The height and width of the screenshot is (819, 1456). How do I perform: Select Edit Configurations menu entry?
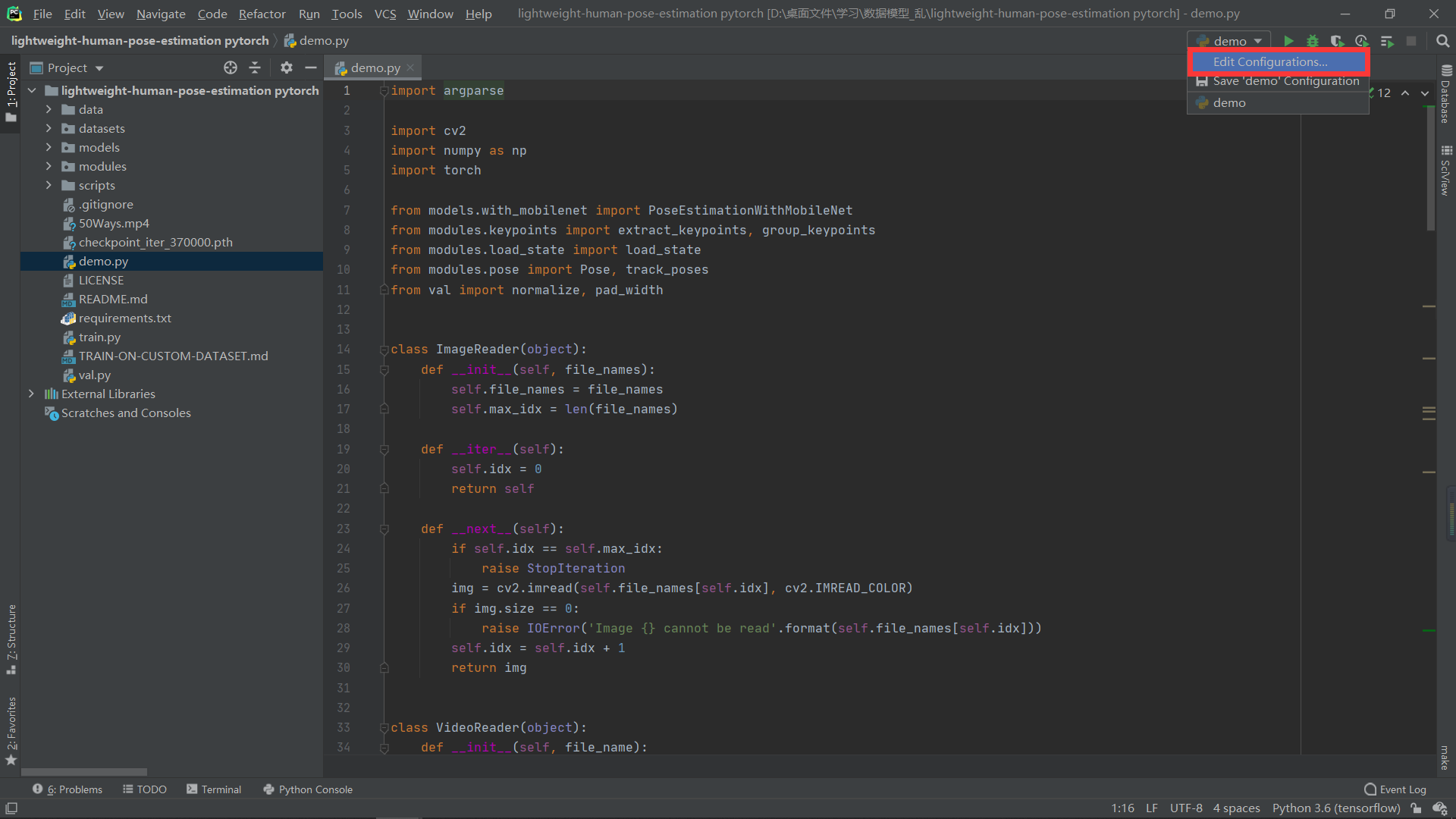[x=1270, y=61]
